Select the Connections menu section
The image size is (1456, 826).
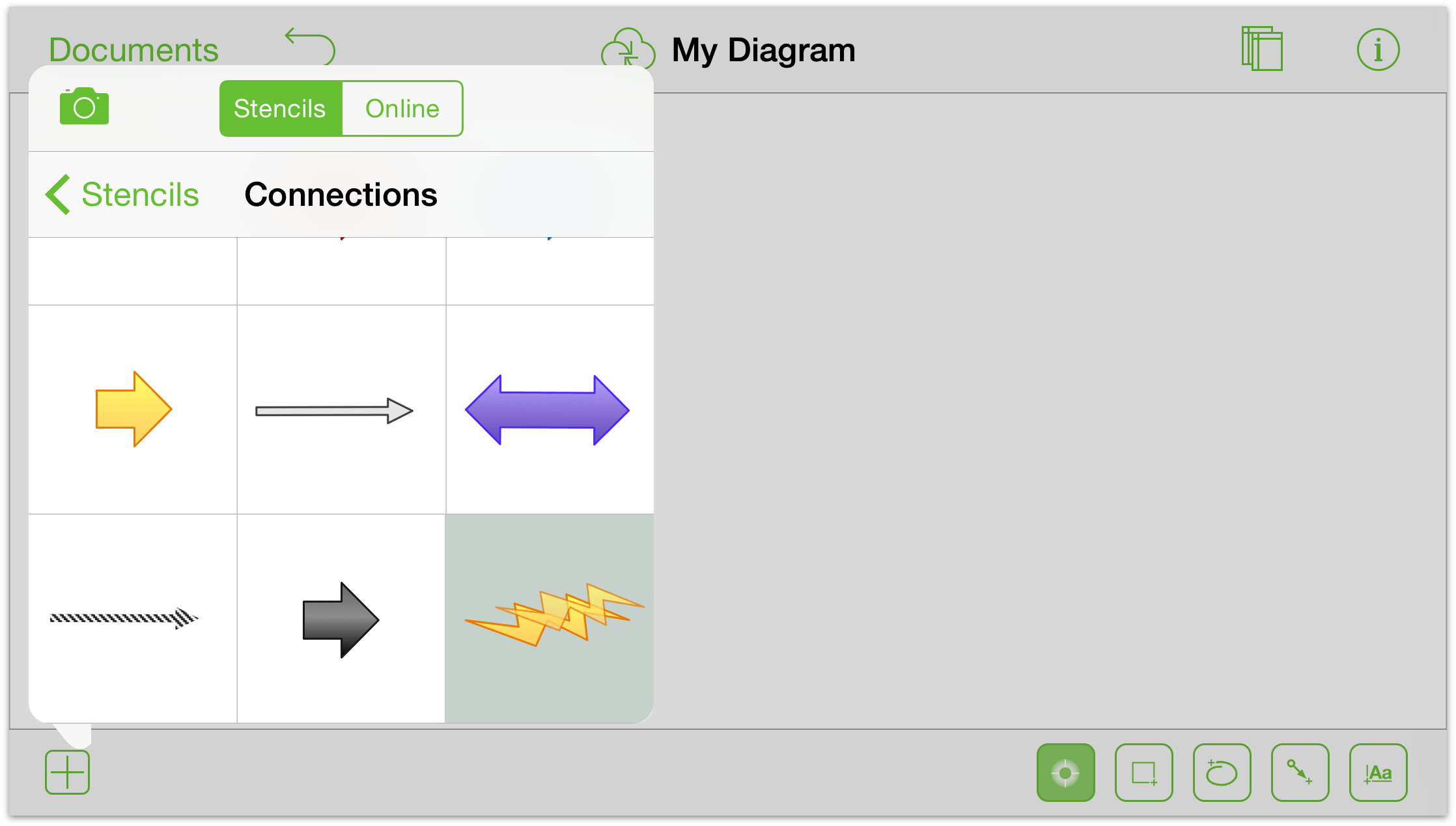(x=340, y=195)
